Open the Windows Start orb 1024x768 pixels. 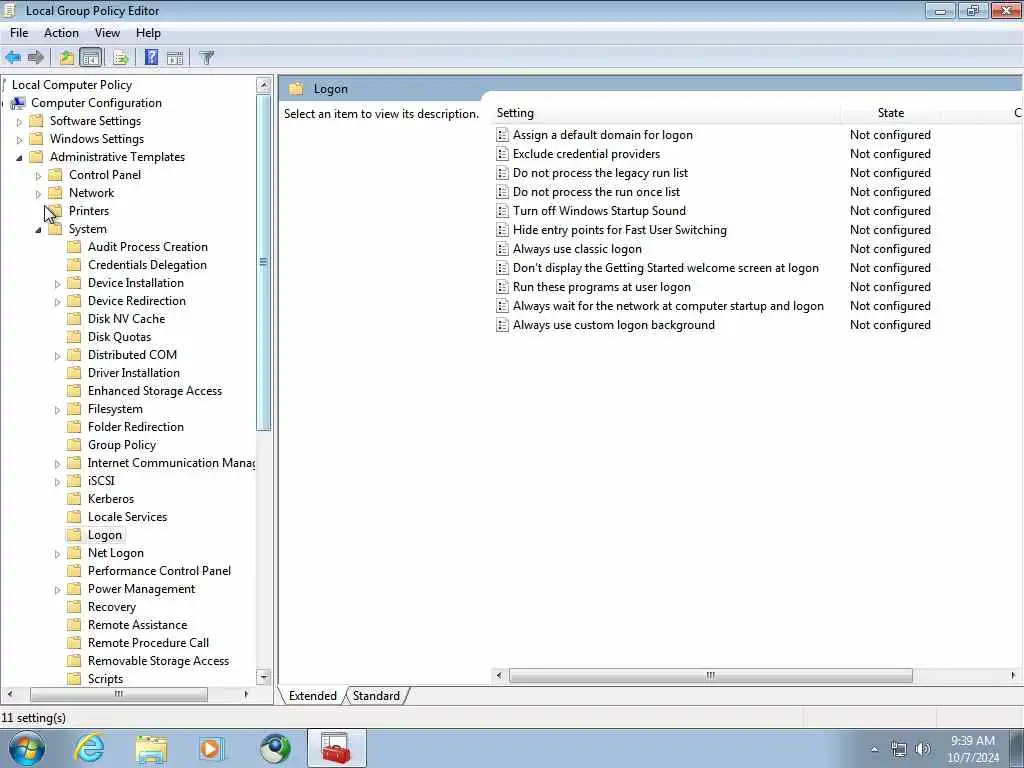tap(27, 749)
